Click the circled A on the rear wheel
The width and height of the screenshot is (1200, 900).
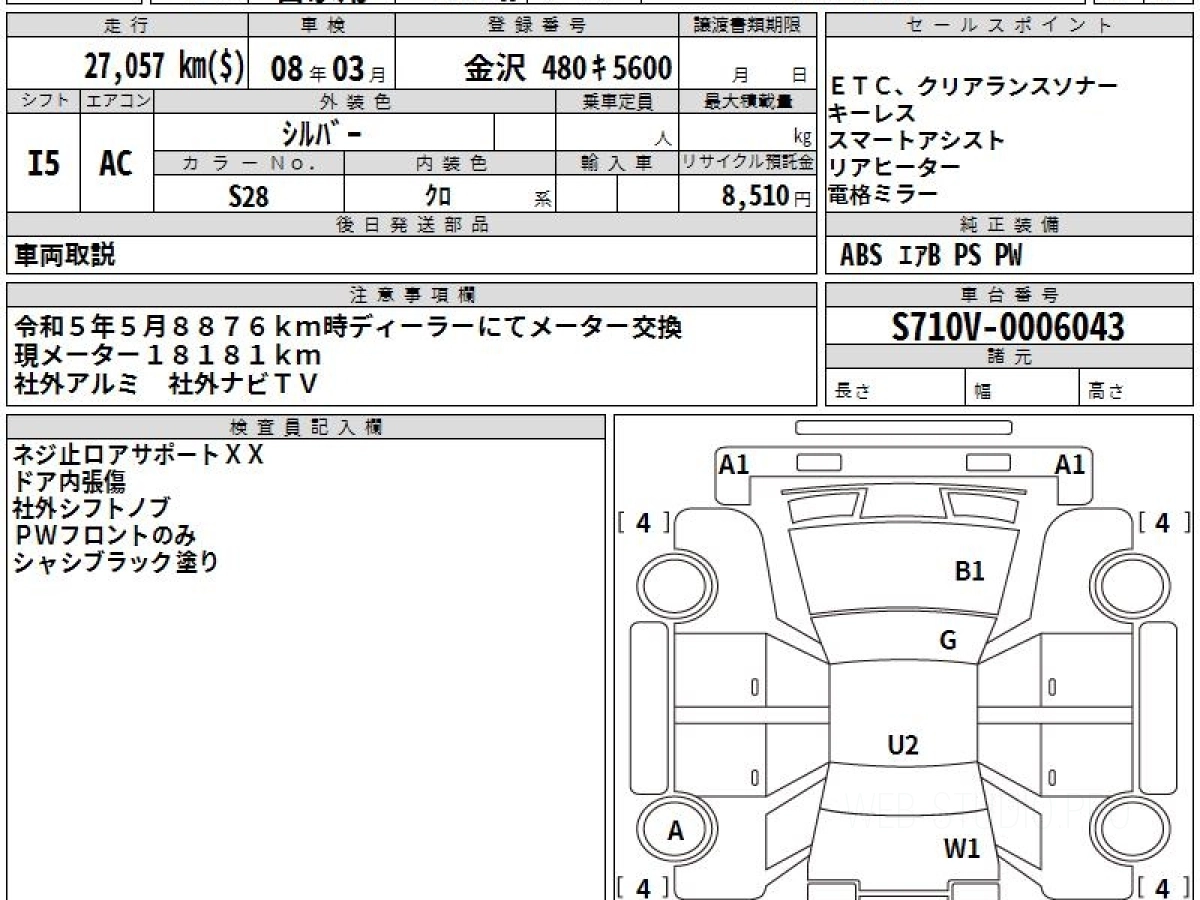(x=676, y=831)
